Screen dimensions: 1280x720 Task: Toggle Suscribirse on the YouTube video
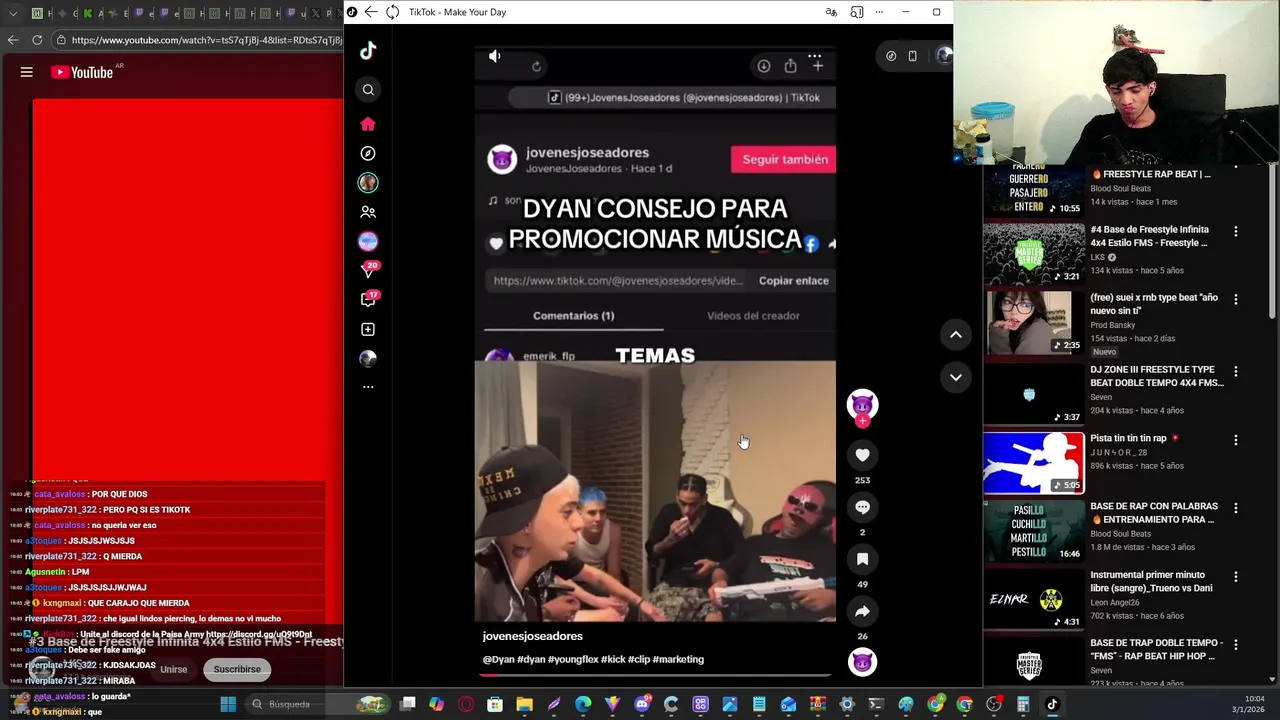click(237, 669)
